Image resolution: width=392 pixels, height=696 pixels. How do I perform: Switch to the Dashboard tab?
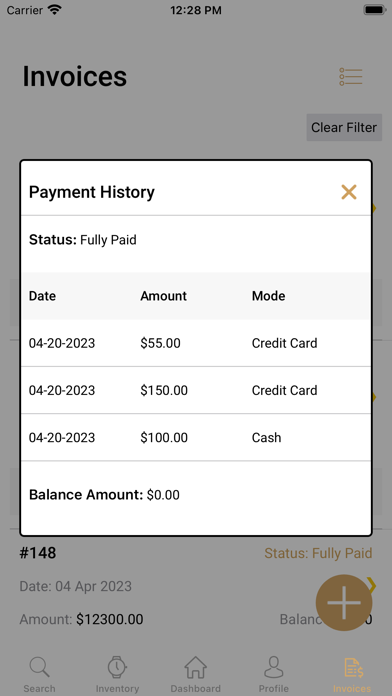tap(195, 675)
